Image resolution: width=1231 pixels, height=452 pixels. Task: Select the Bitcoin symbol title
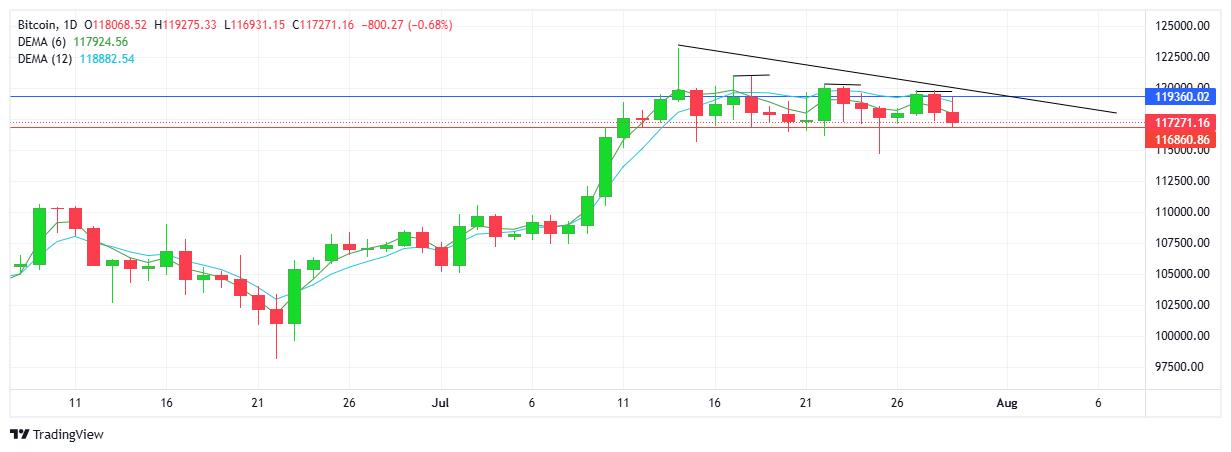[36, 24]
